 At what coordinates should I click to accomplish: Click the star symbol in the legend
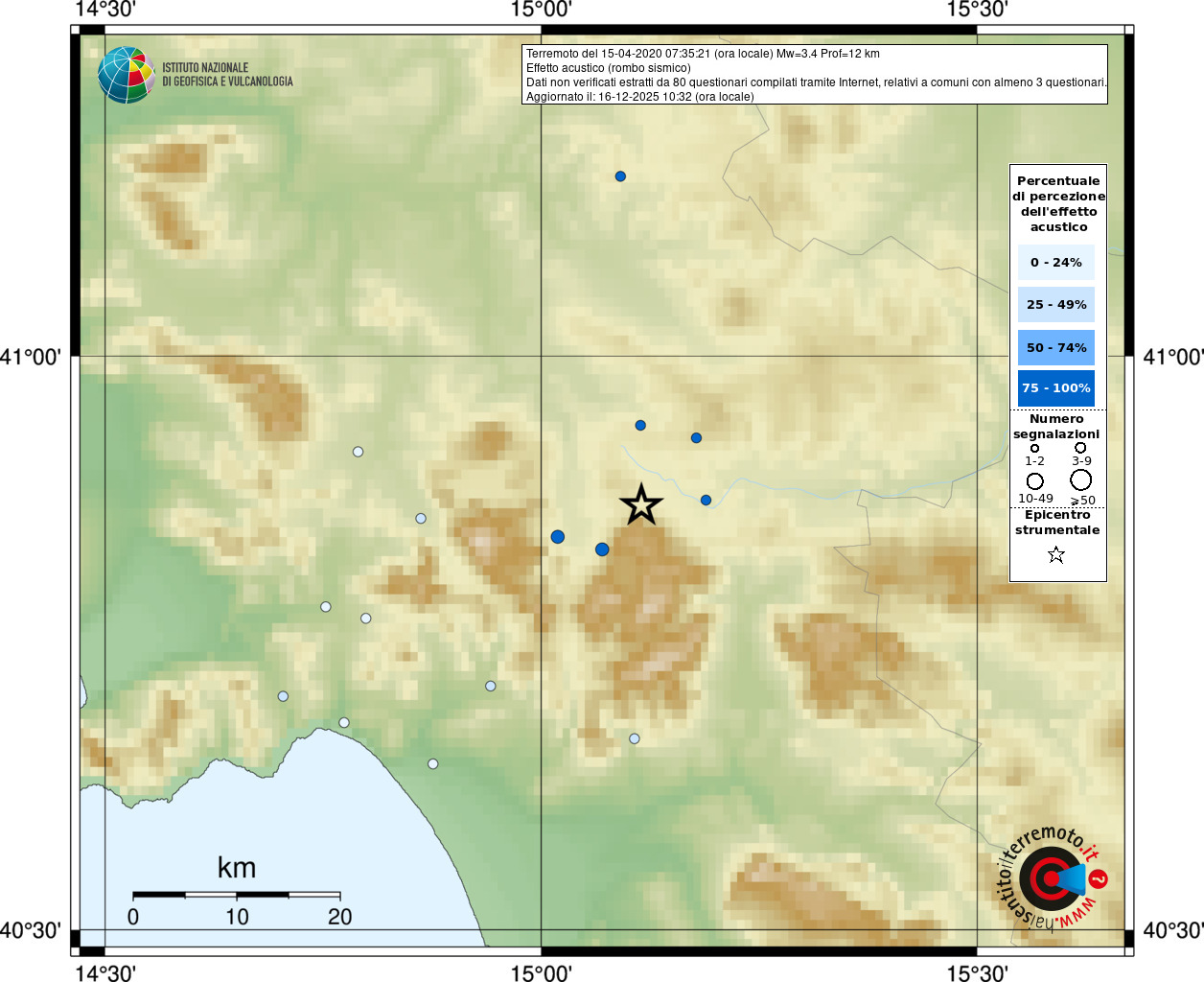point(1056,554)
